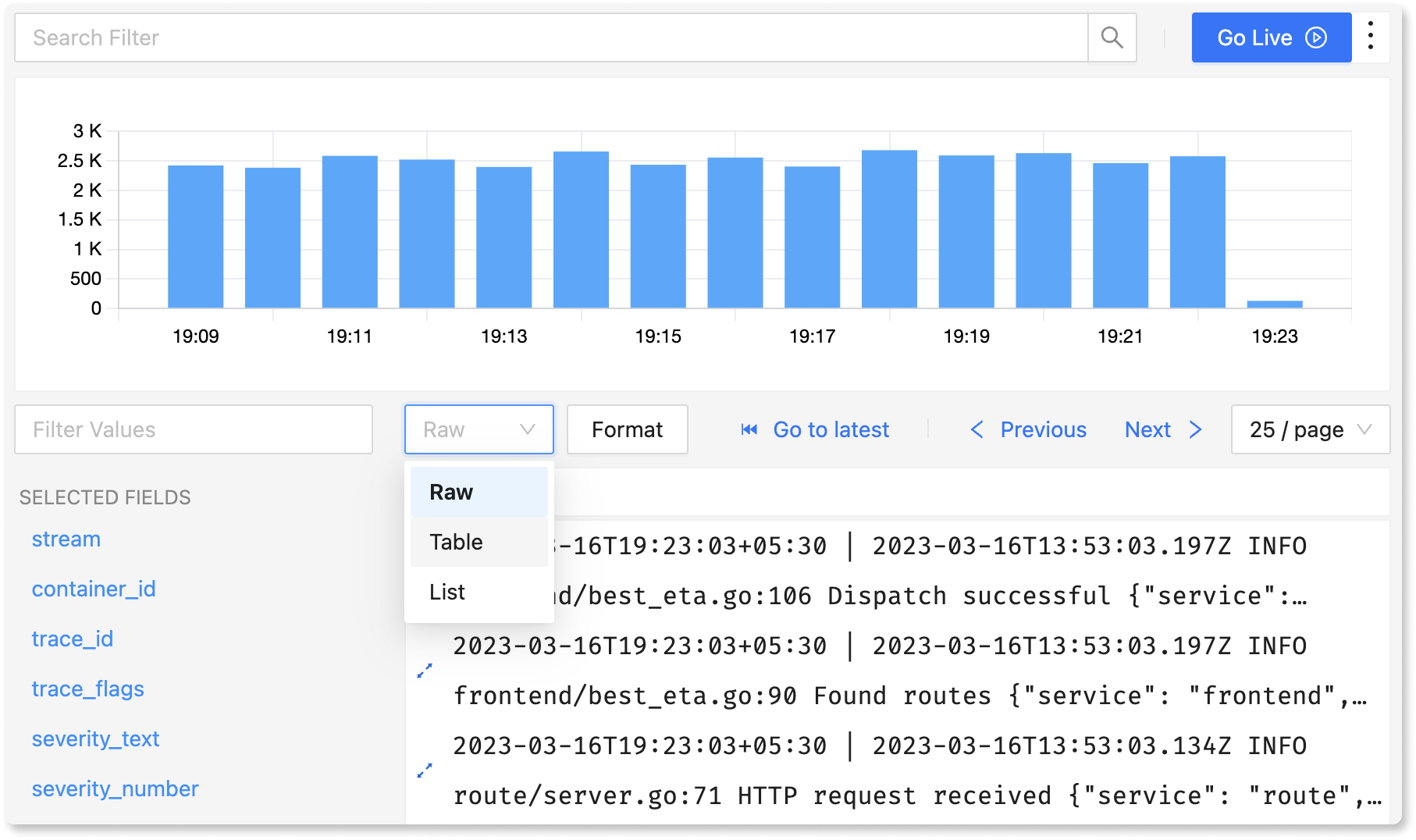
Task: Click the Go Live play icon
Action: coord(1316,37)
